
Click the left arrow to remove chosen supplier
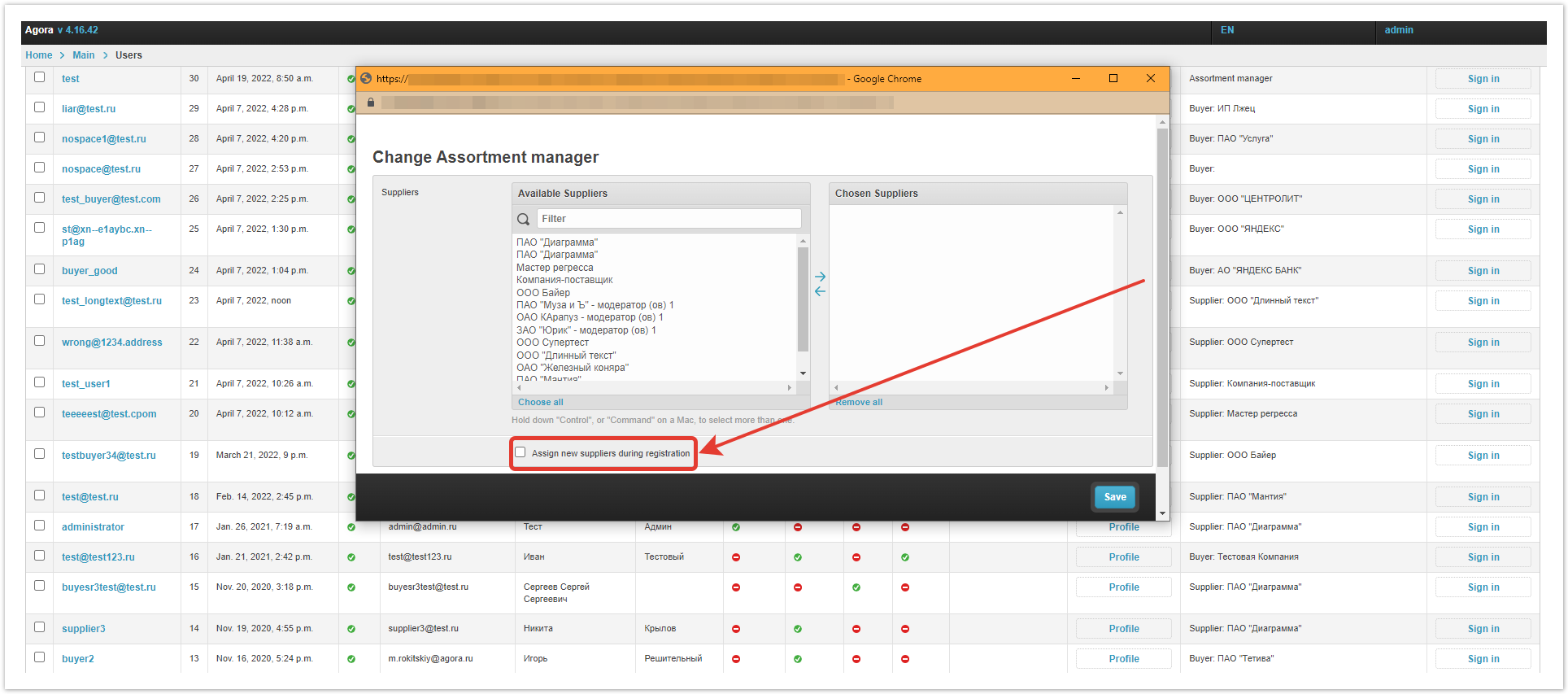820,291
